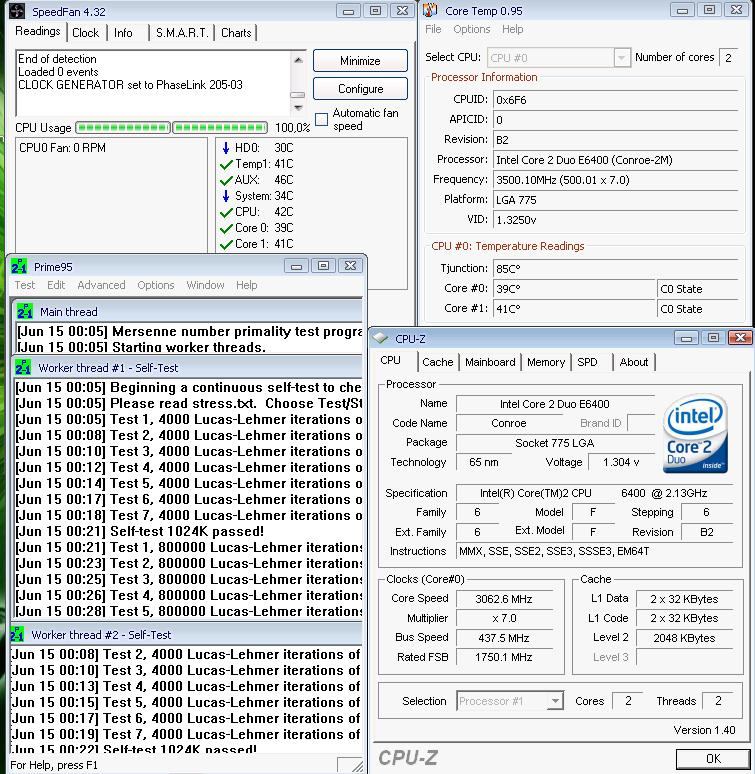Open the Test menu in Prime95
755x774 pixels.
click(25, 285)
